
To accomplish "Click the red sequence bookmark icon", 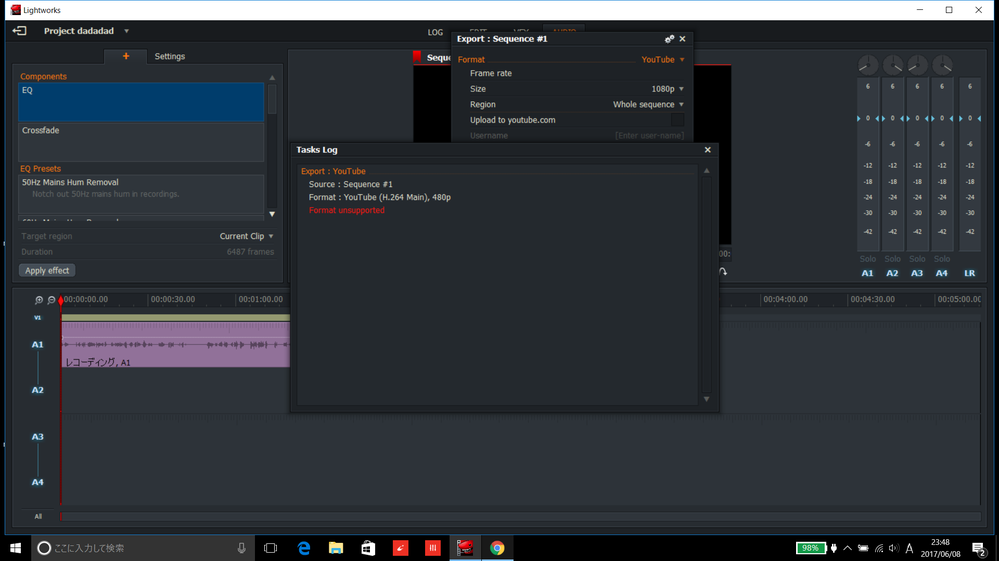I will 417,57.
